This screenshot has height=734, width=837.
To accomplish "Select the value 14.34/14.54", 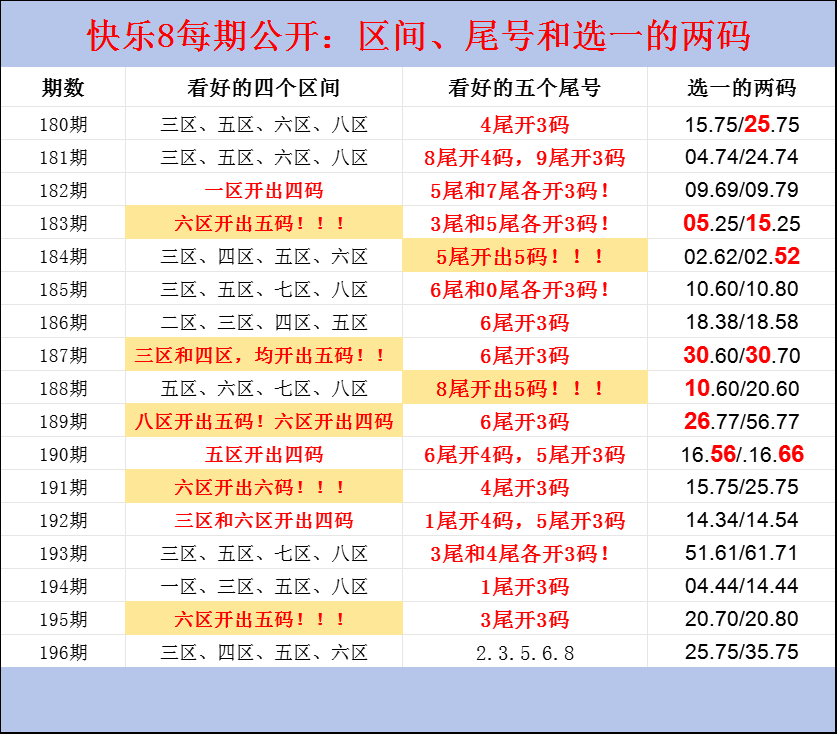I will [741, 520].
